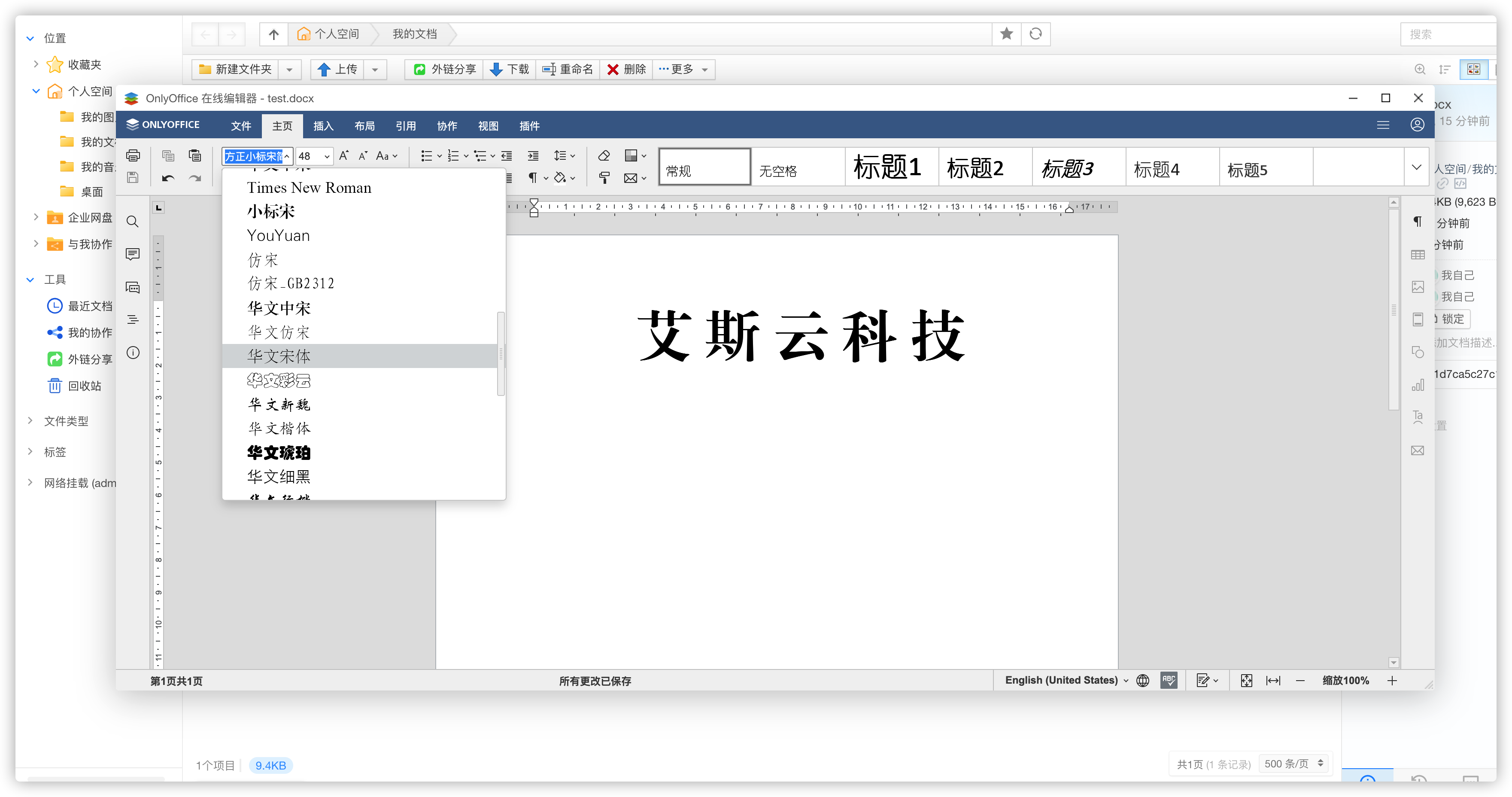Open document language English dropdown
Screen dimensions: 1512x797
coord(1066,680)
